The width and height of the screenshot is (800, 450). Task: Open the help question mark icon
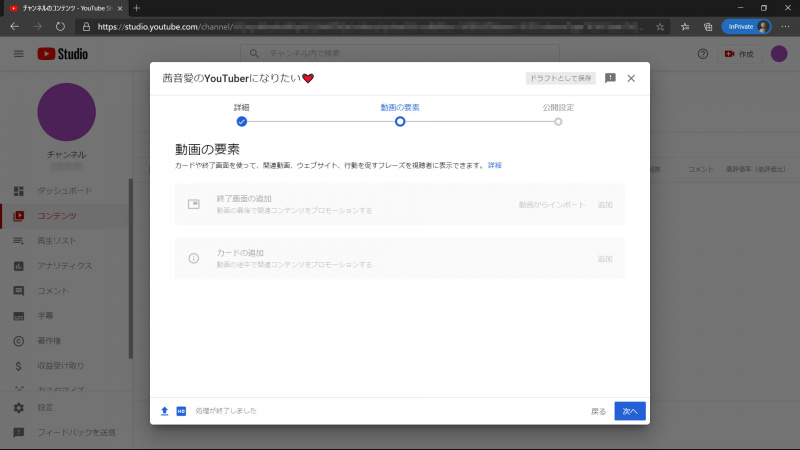(703, 54)
